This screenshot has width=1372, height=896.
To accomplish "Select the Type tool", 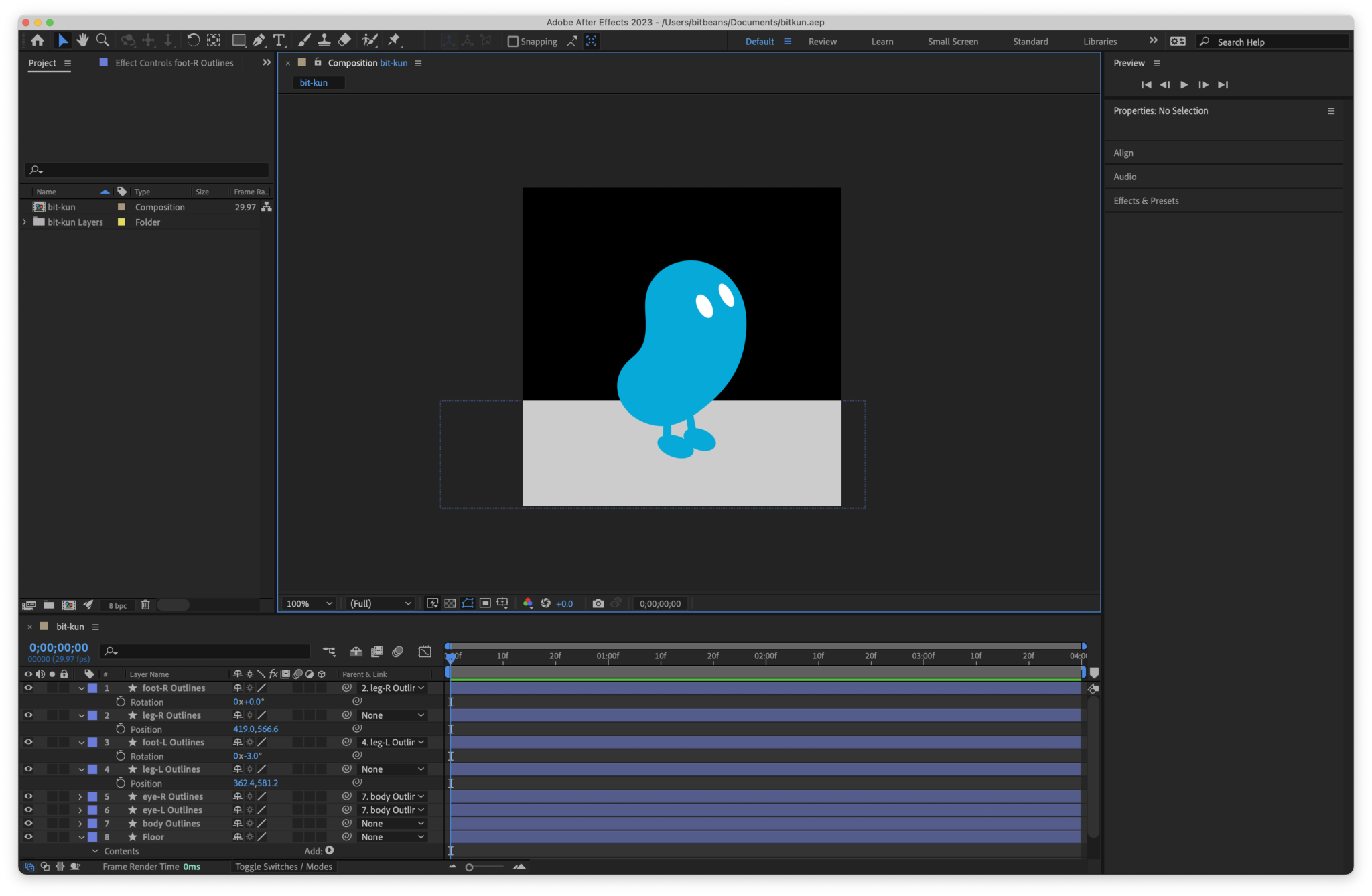I will coord(279,40).
